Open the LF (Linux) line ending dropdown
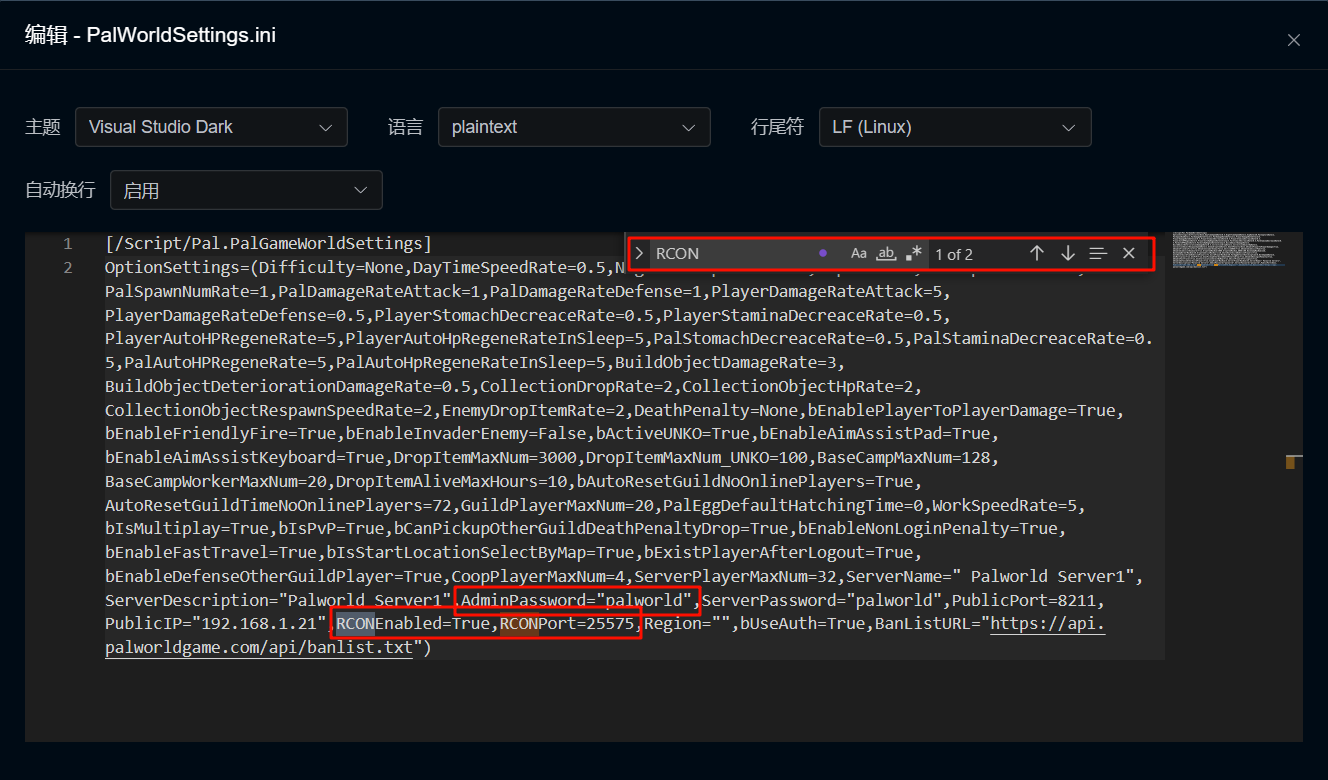Viewport: 1328px width, 780px height. [x=955, y=127]
